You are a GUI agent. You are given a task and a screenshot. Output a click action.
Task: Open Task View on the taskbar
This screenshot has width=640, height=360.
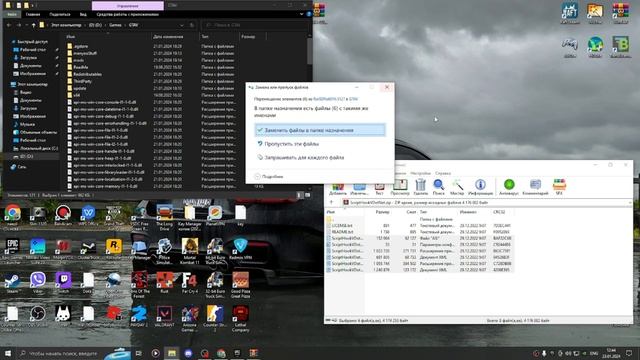(x=139, y=353)
